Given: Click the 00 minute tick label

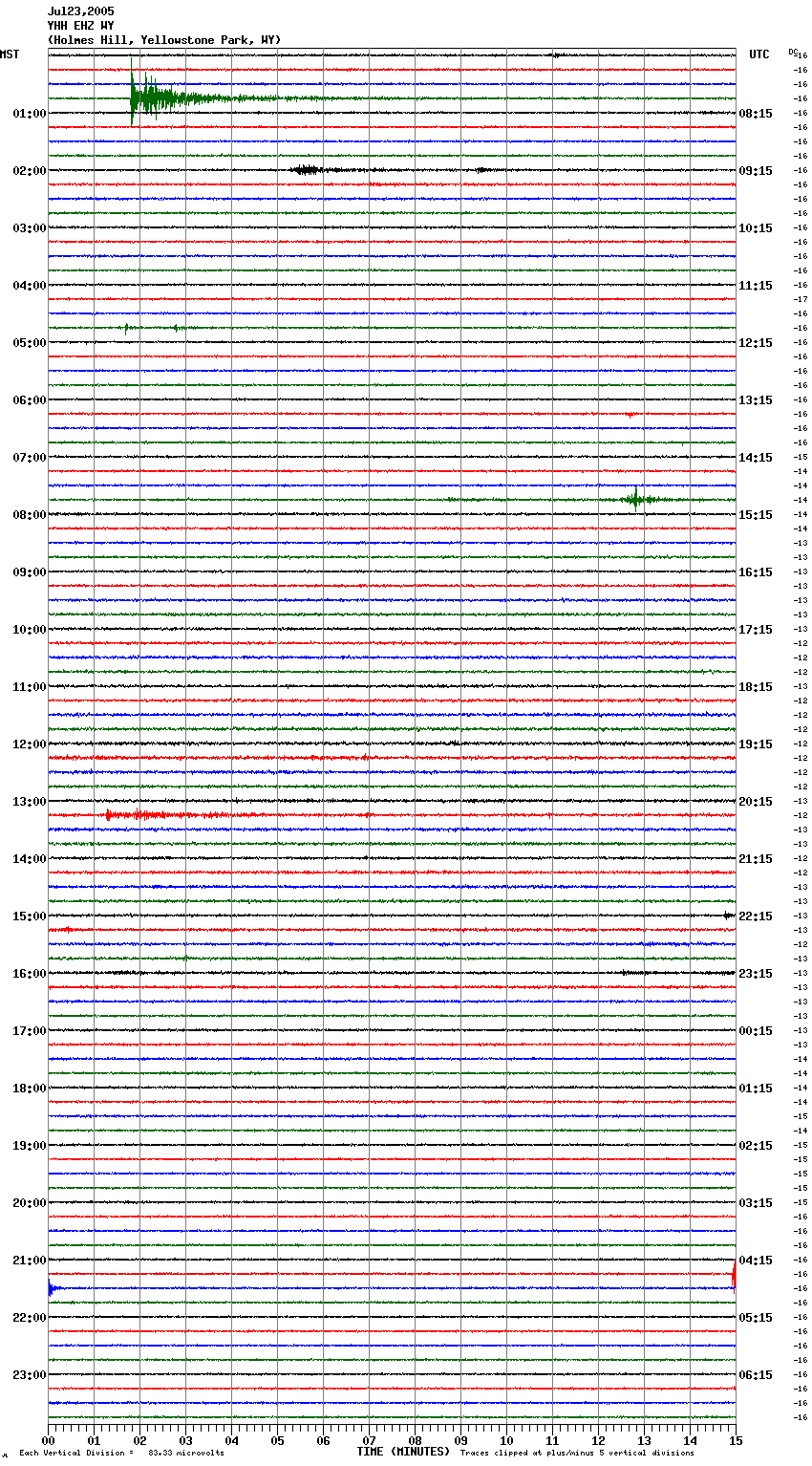Looking at the screenshot, I should (x=49, y=1440).
